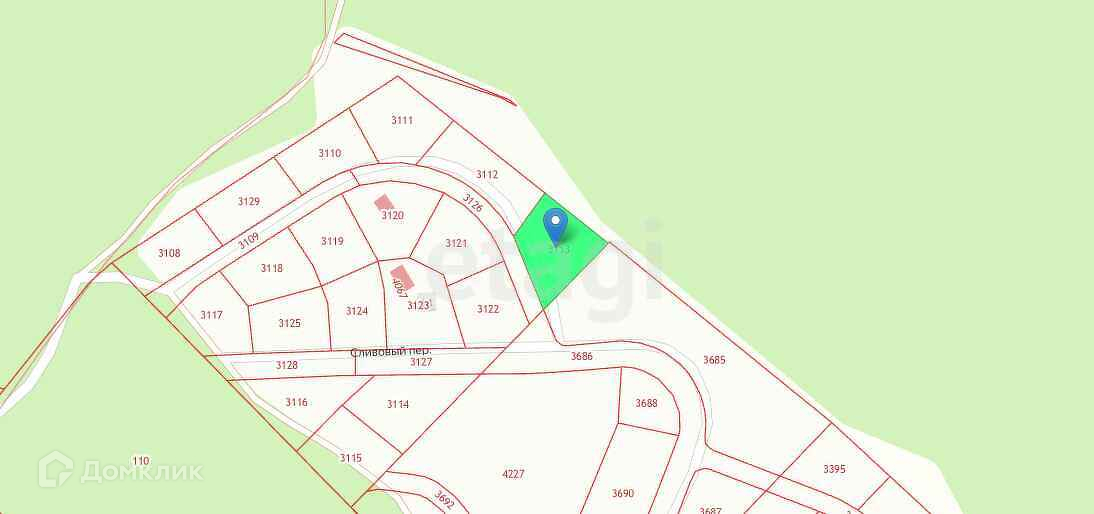Click land plot 3688

(647, 403)
